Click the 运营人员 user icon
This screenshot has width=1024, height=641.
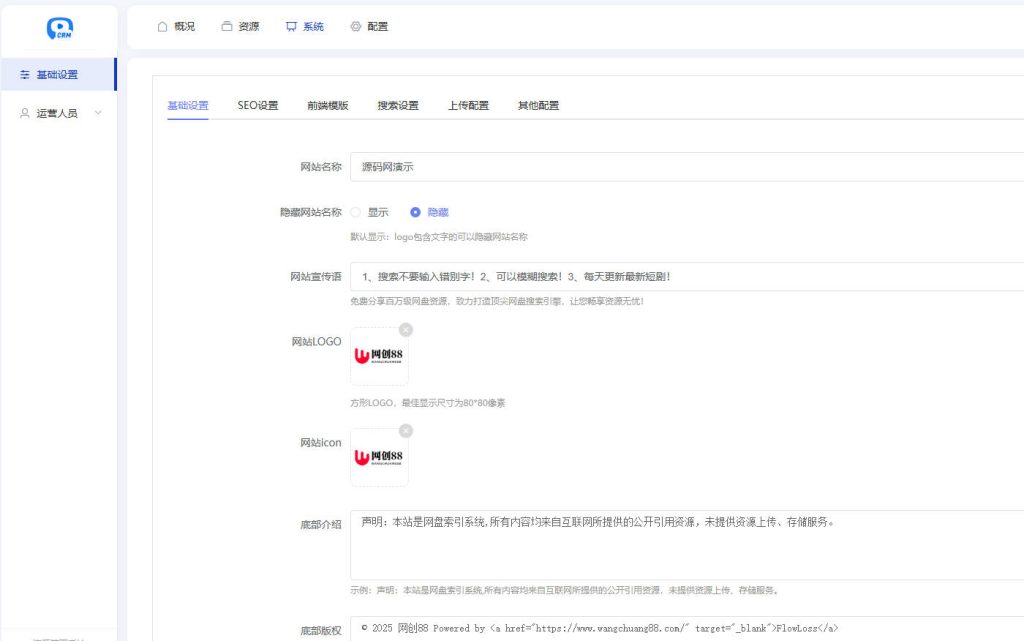pyautogui.click(x=25, y=113)
